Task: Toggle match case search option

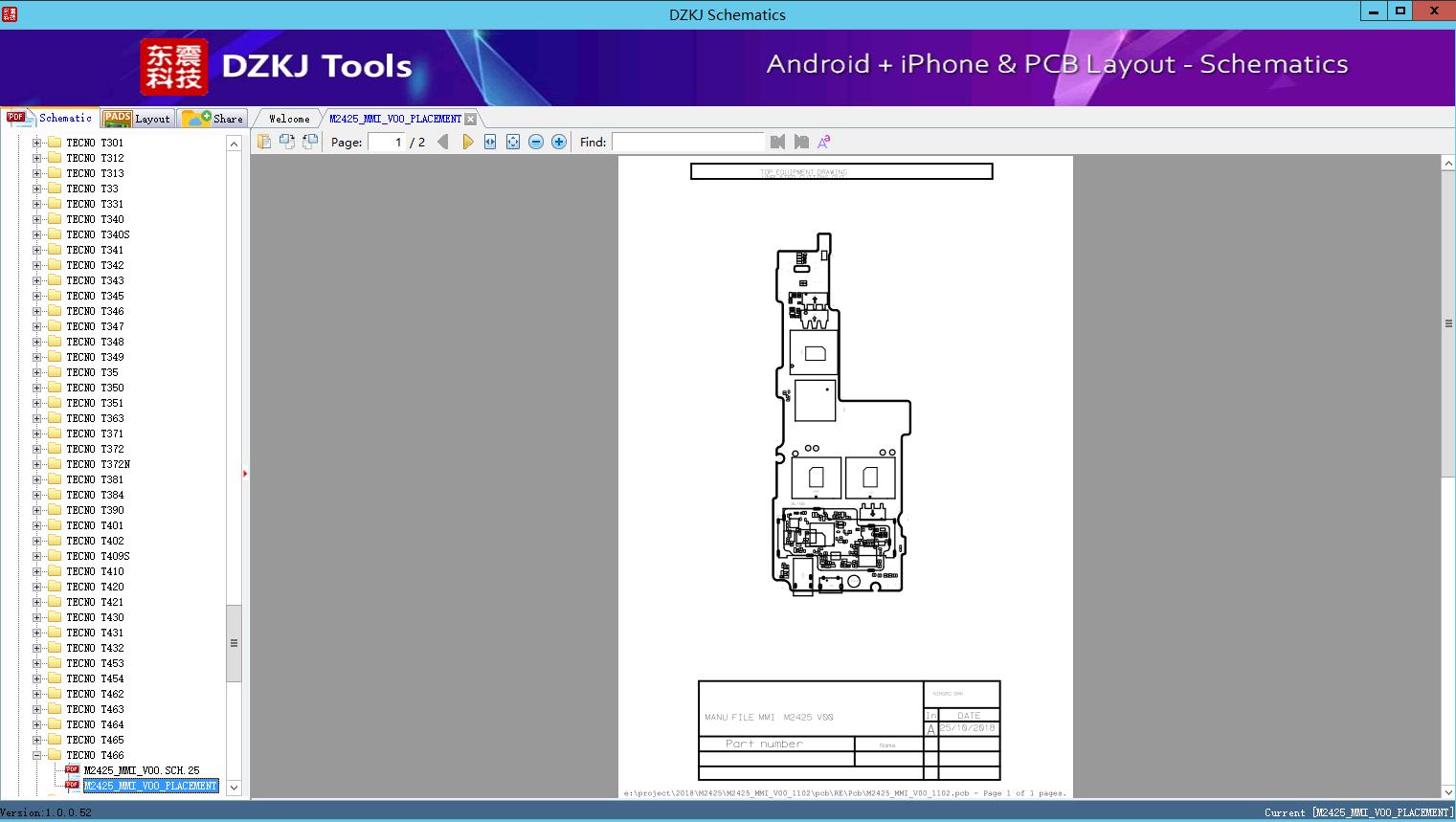Action: pos(824,142)
